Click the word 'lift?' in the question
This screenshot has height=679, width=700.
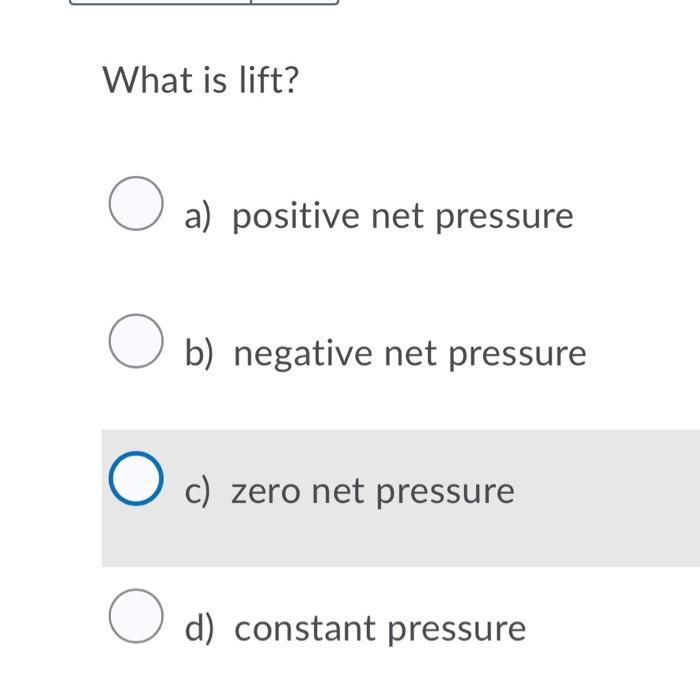point(269,80)
